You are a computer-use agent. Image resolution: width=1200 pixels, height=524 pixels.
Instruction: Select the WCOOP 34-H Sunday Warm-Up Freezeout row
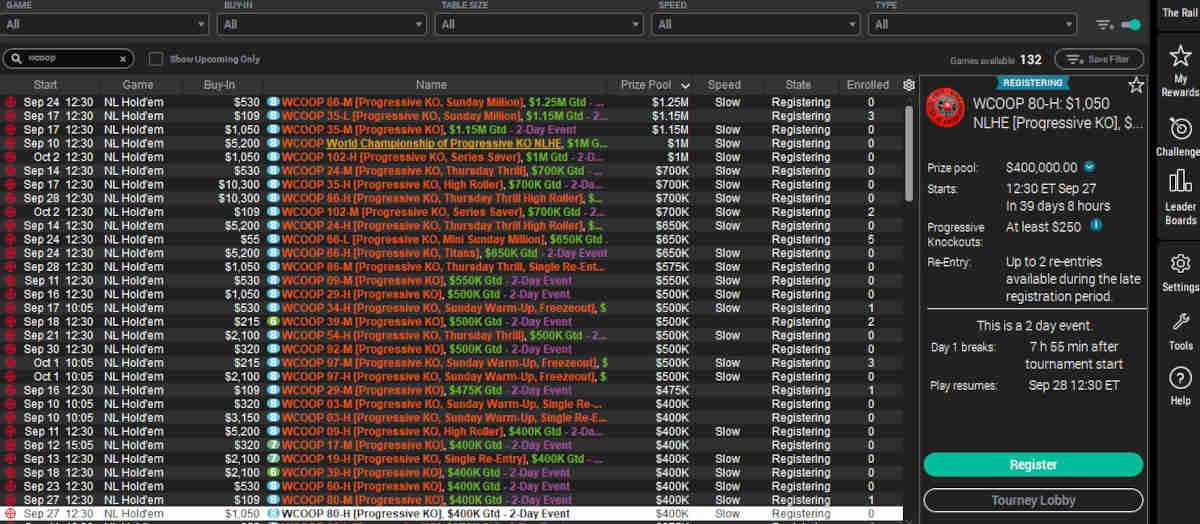point(450,308)
